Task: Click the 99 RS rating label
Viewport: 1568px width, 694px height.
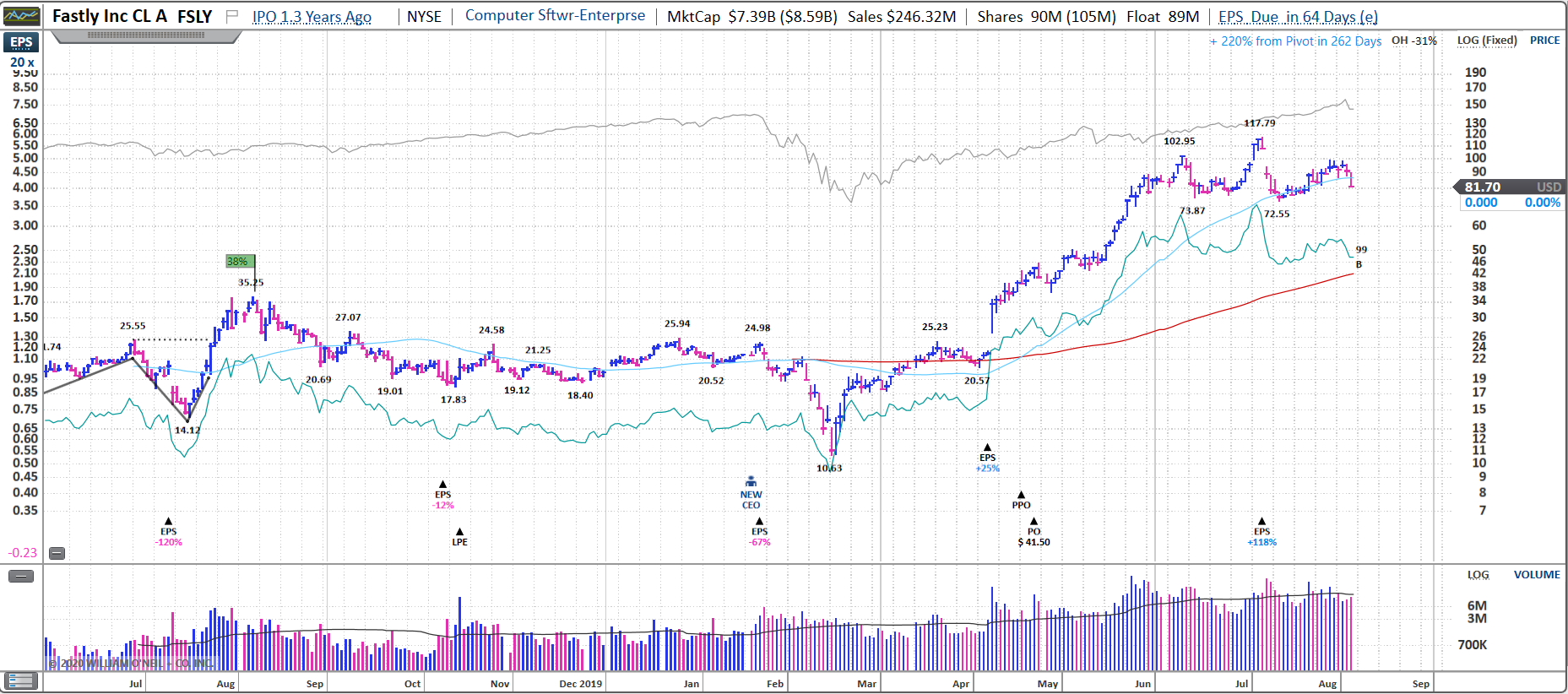Action: (1361, 249)
